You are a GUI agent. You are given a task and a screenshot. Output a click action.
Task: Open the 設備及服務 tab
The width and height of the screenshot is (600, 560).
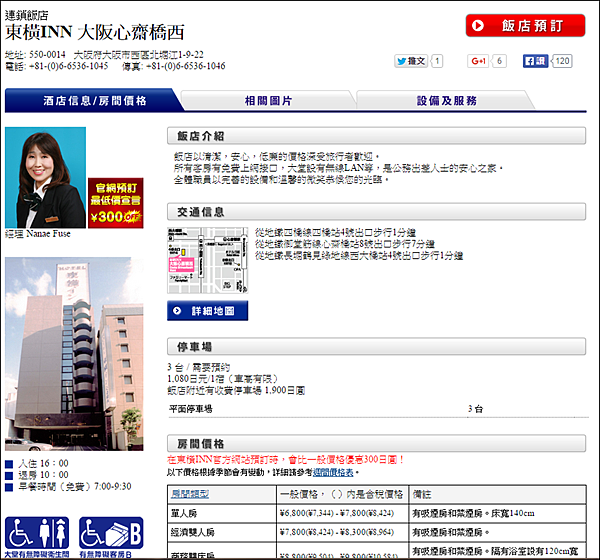pyautogui.click(x=446, y=101)
